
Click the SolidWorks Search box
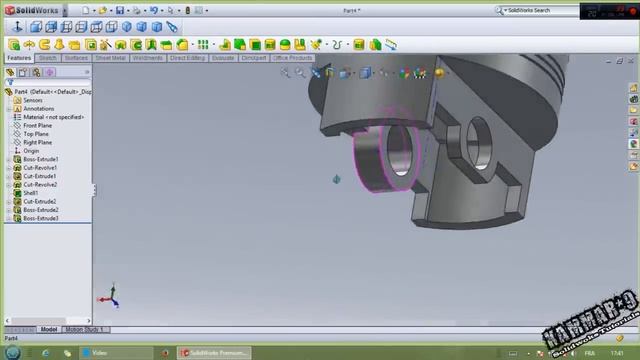(x=541, y=10)
